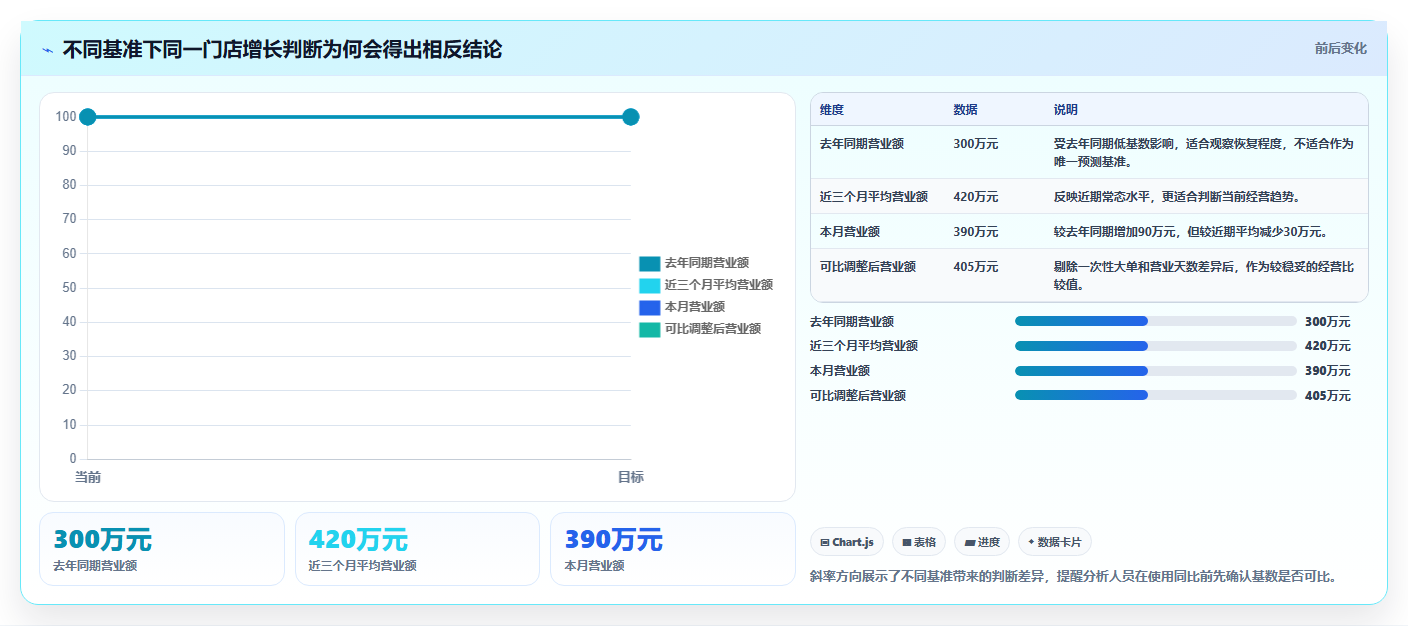The width and height of the screenshot is (1408, 626).
Task: Select the 数据卡片 tag chip
Action: (1054, 542)
